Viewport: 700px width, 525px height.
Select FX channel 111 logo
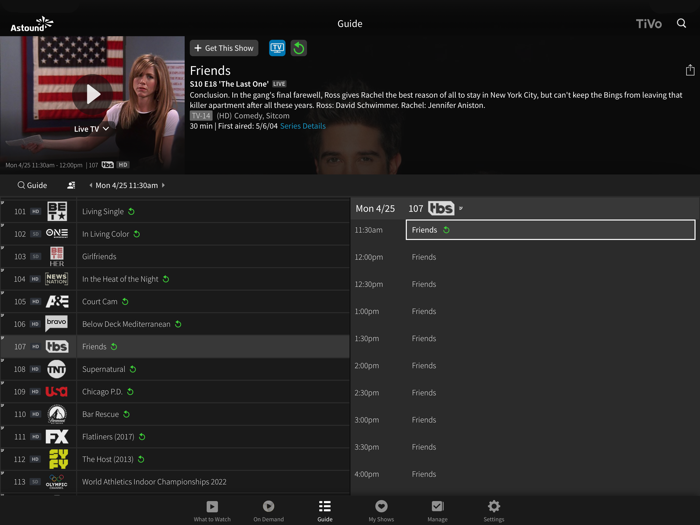pos(57,436)
